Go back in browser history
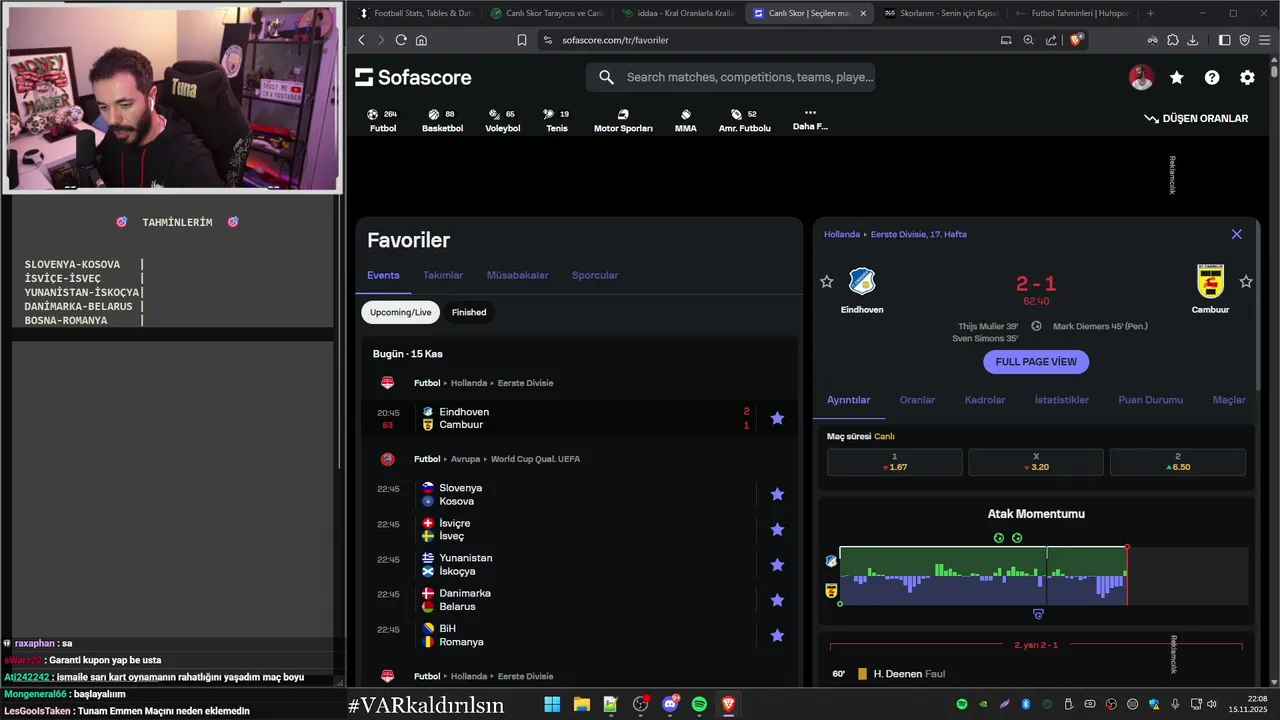Image resolution: width=1280 pixels, height=720 pixels. 362,40
